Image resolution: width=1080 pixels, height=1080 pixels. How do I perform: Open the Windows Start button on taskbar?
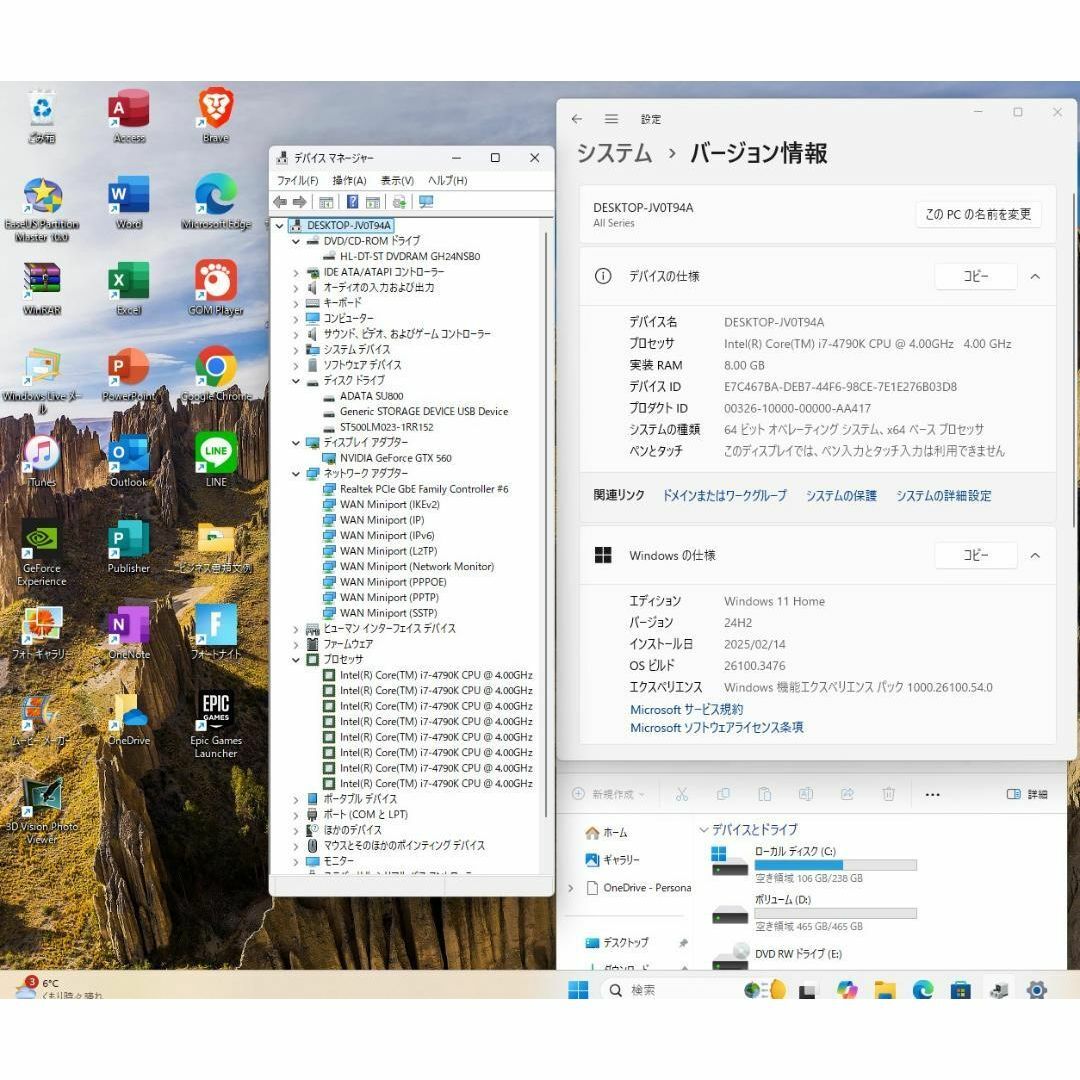[578, 990]
